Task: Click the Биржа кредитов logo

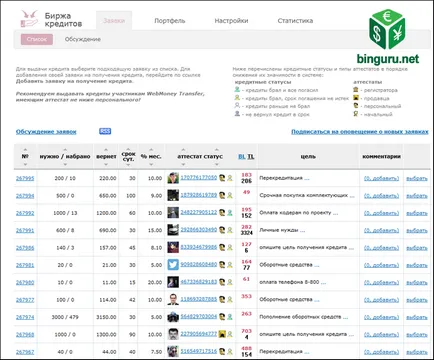Action: click(51, 19)
